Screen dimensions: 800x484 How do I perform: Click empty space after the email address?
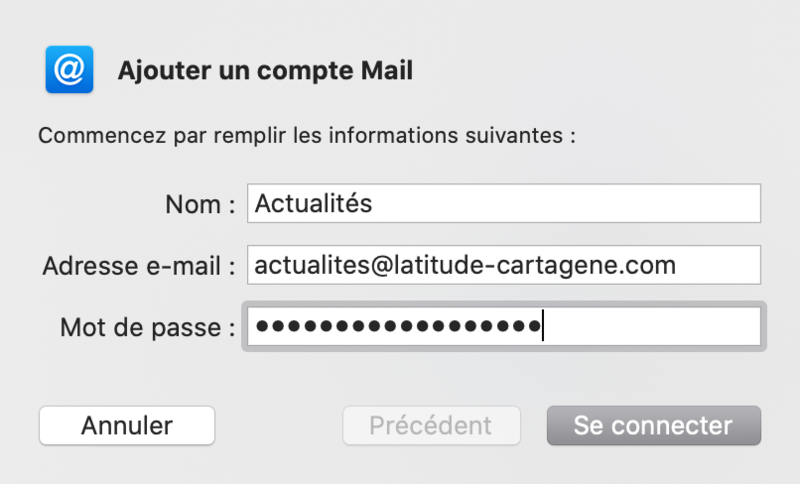[718, 265]
